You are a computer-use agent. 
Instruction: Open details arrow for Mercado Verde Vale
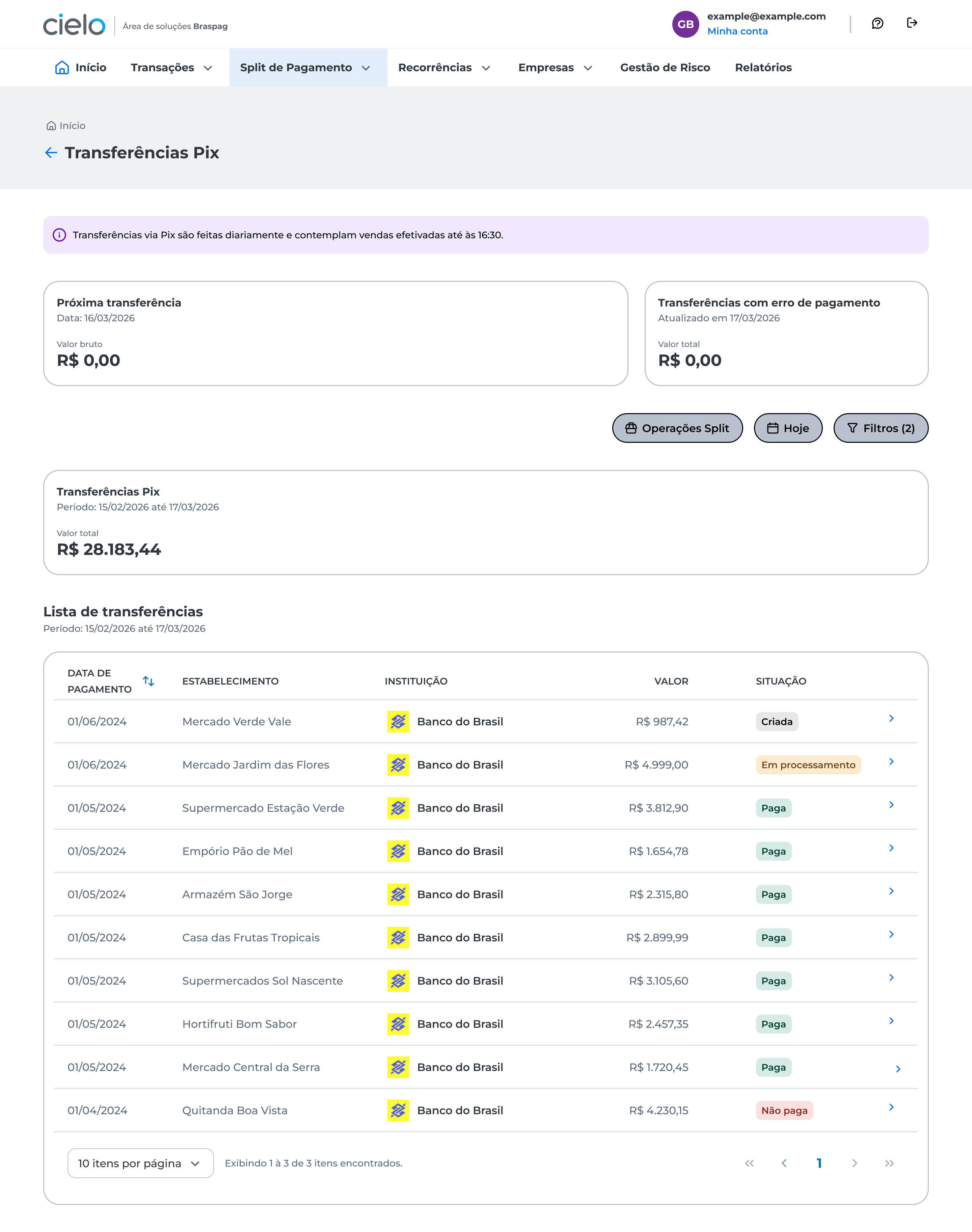point(891,718)
